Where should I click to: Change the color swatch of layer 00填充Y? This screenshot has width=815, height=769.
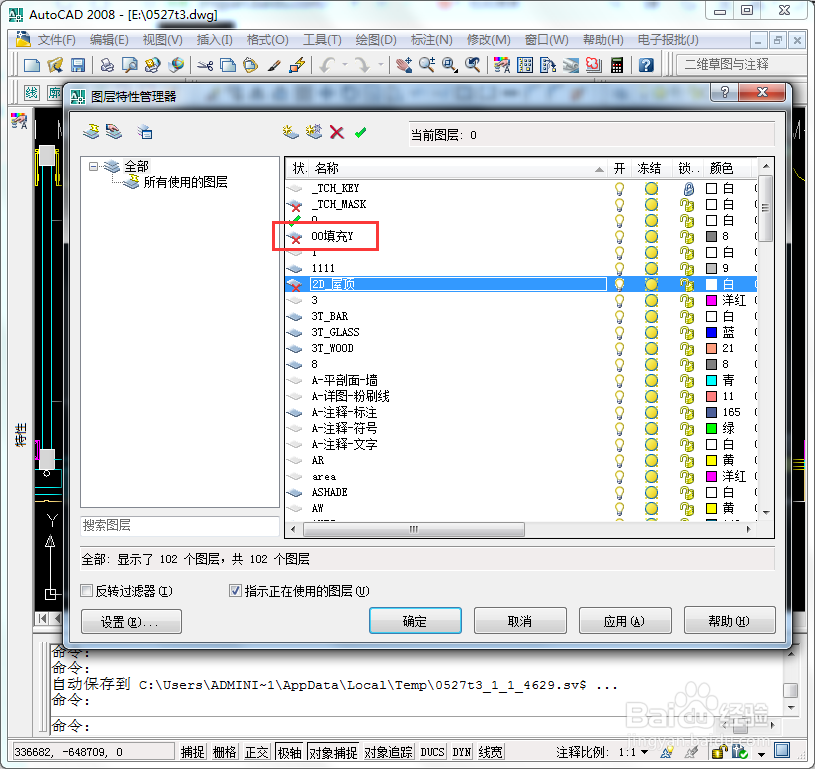click(710, 236)
